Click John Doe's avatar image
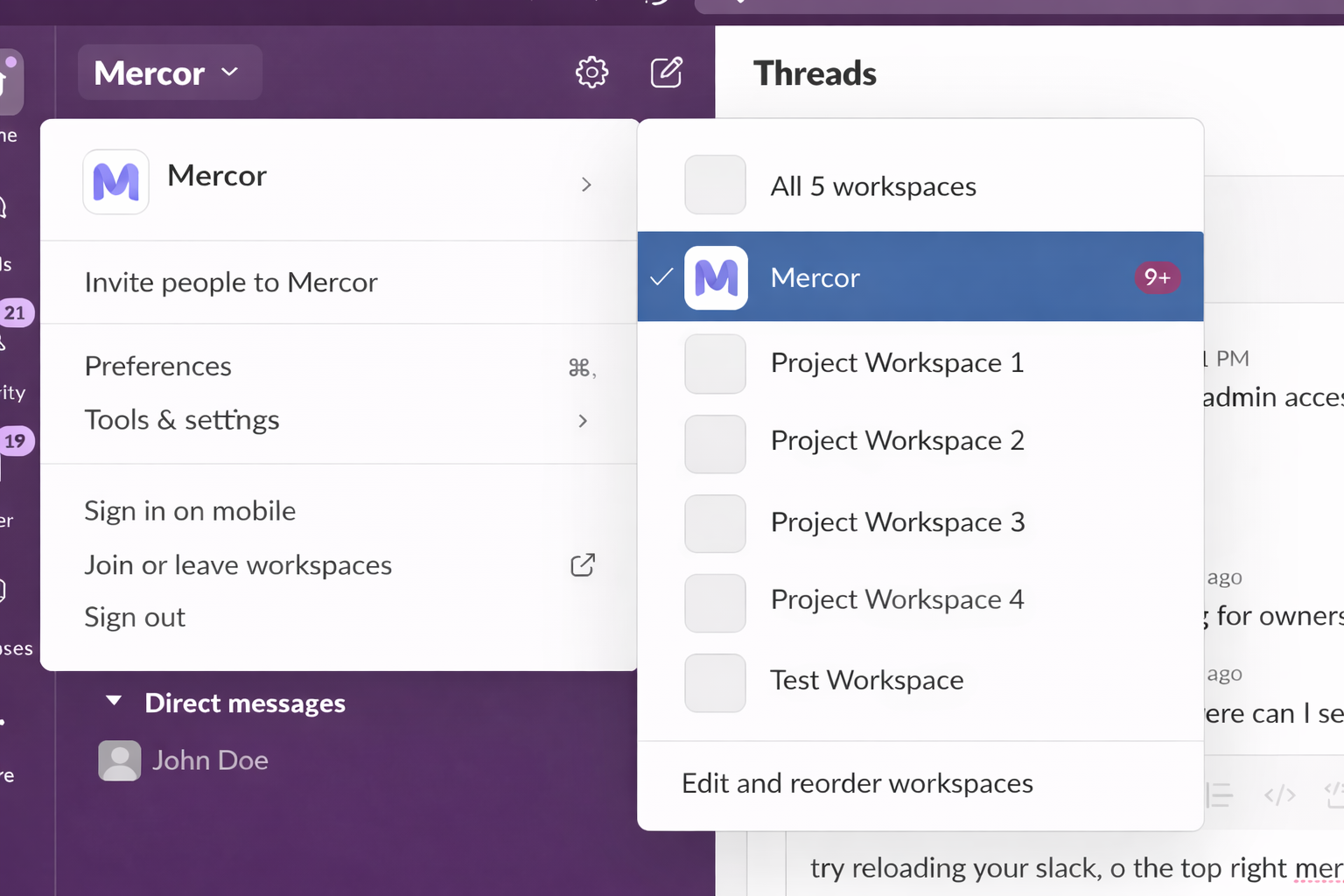1344x896 pixels. click(119, 760)
